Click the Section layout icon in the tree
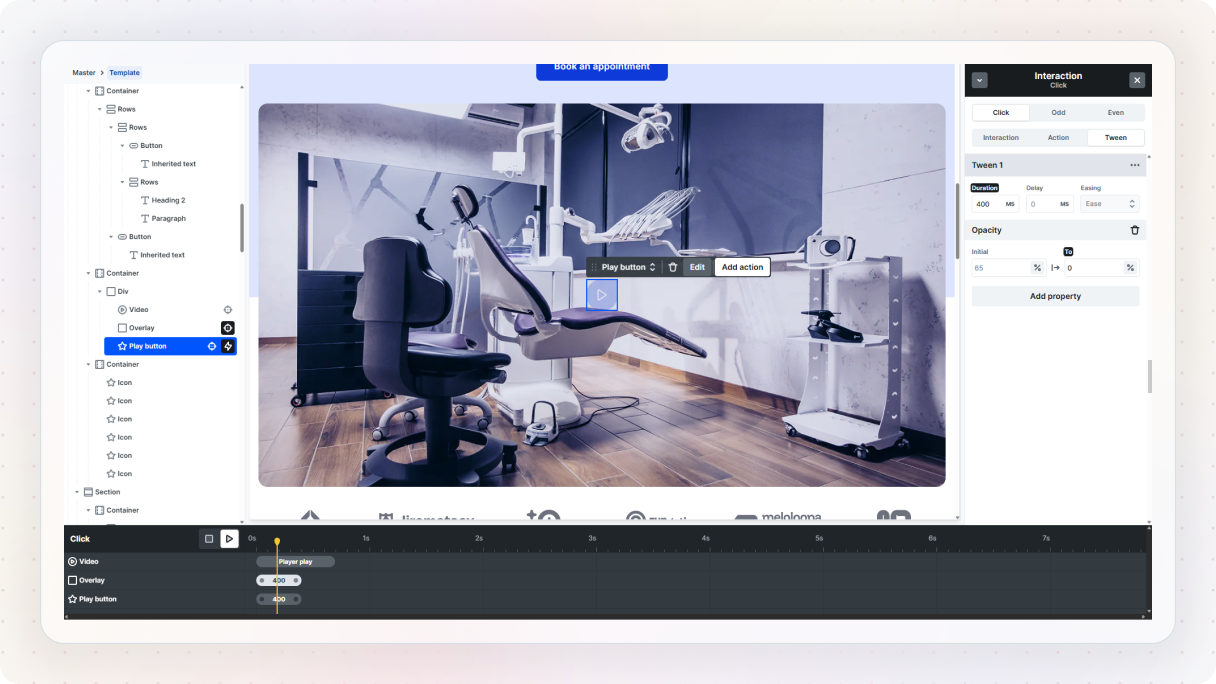Viewport: 1216px width, 684px height. coord(88,492)
